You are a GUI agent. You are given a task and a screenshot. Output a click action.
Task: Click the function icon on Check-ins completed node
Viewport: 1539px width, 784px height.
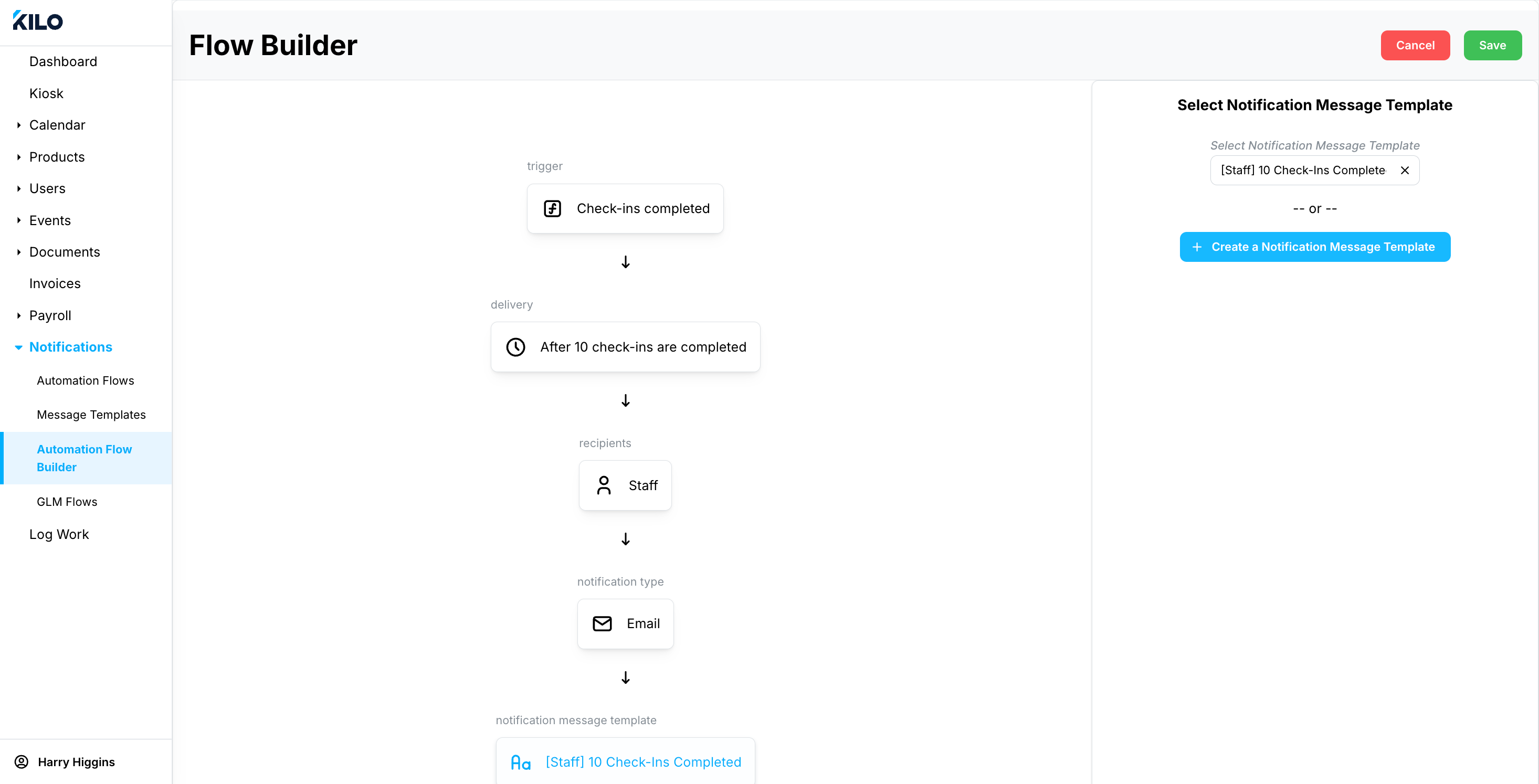pos(552,208)
